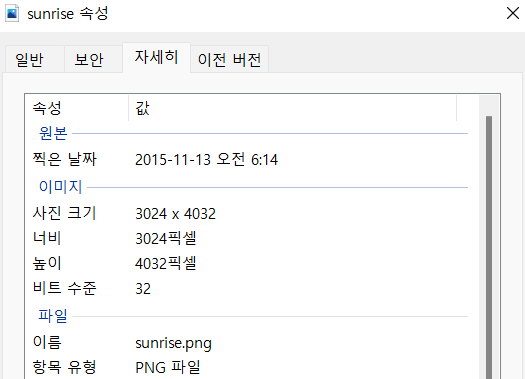
Task: Click the value 3024 x 4032
Action: pyautogui.click(x=175, y=214)
